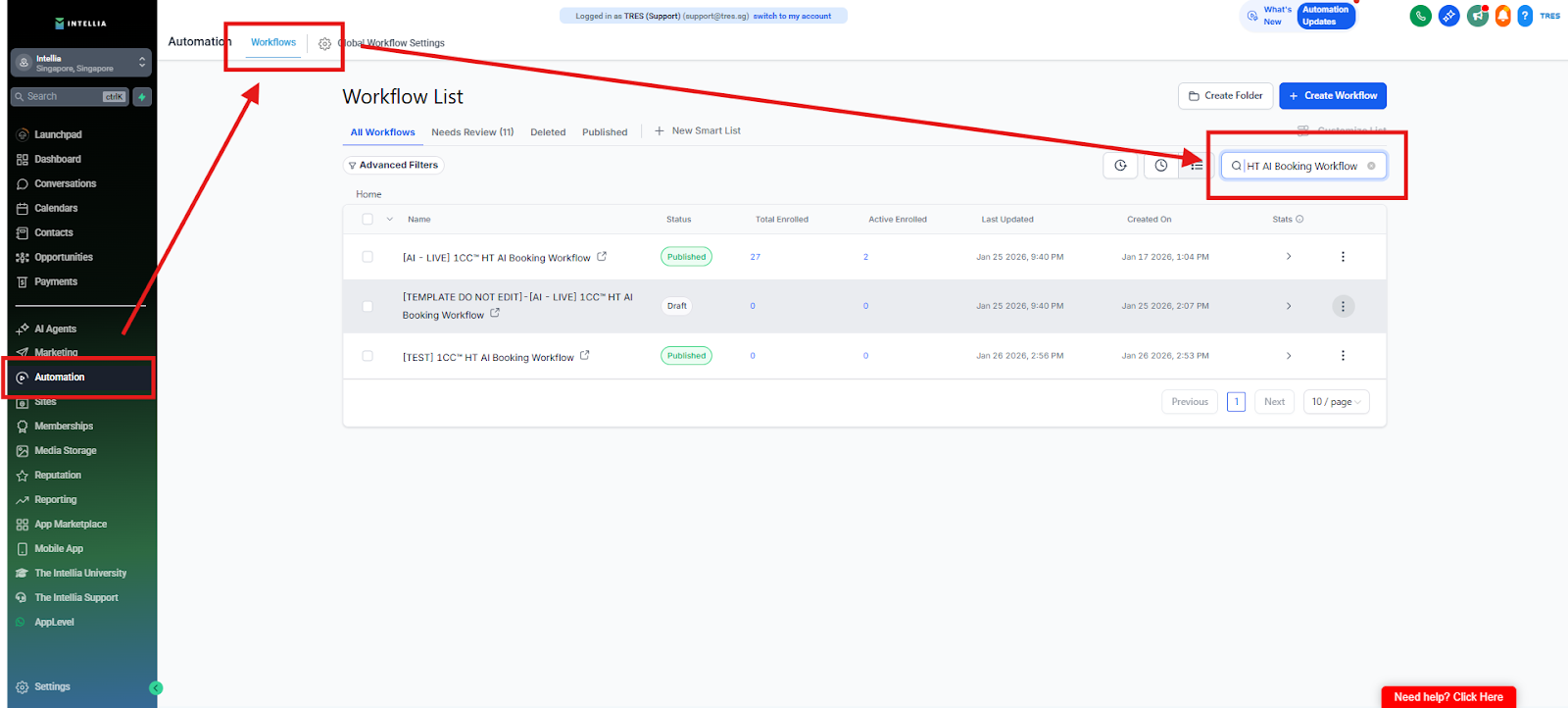1568x708 pixels.
Task: Expand stats for the [TEST] workflow
Action: click(x=1289, y=356)
